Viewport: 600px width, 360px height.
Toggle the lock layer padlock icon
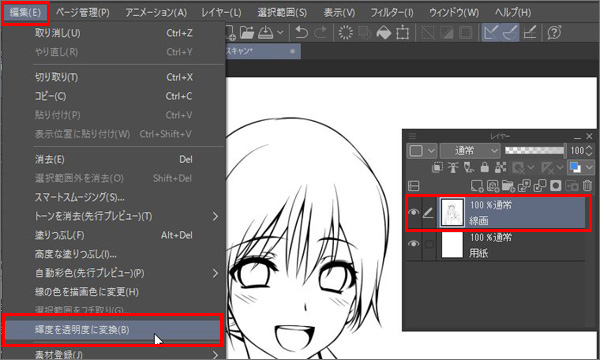485,167
